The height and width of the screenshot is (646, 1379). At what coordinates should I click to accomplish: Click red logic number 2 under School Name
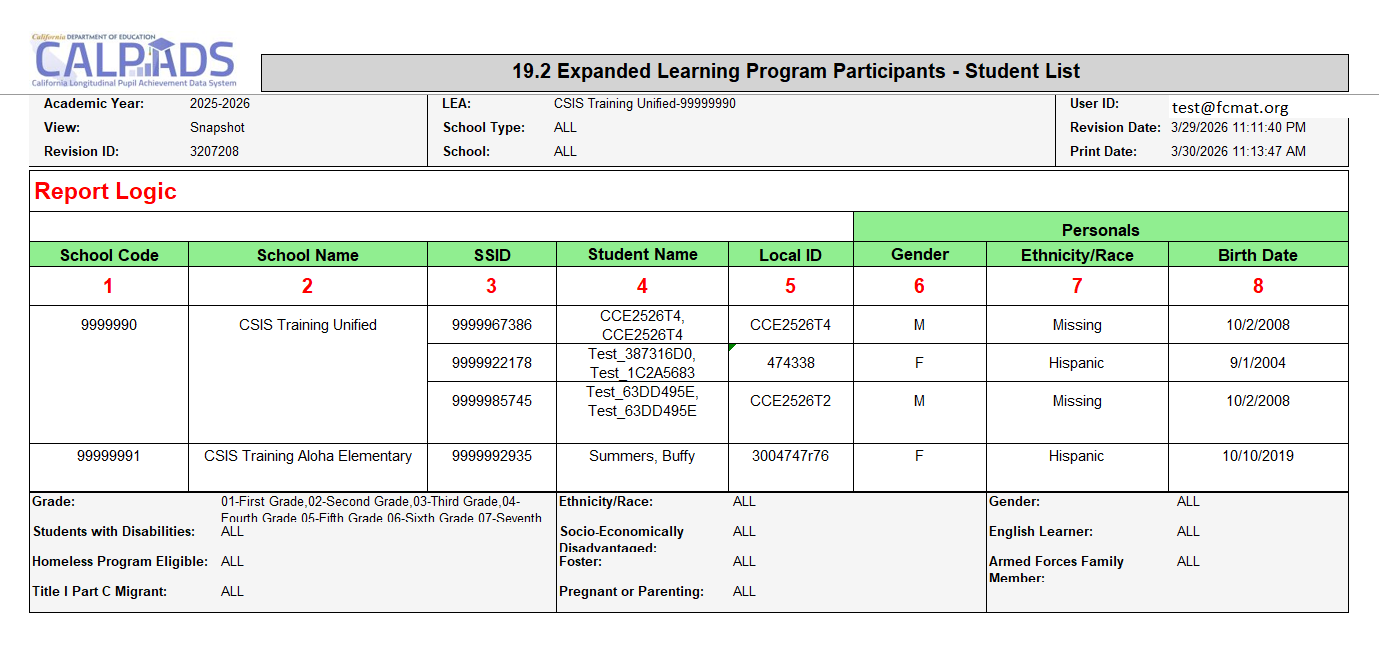coord(307,286)
